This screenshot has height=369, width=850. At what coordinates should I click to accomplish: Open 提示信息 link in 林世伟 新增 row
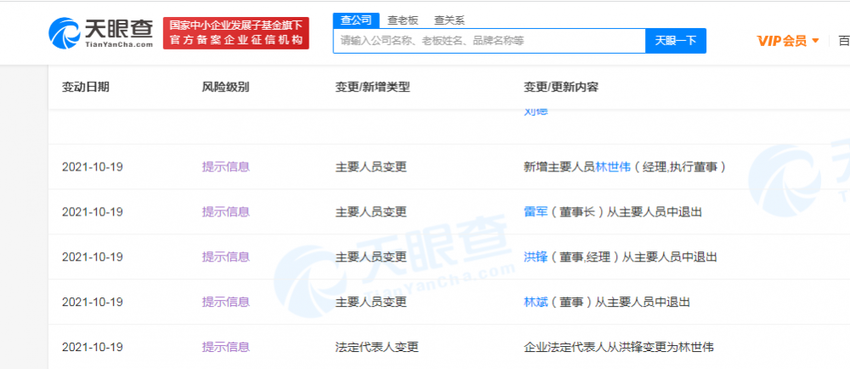[226, 167]
